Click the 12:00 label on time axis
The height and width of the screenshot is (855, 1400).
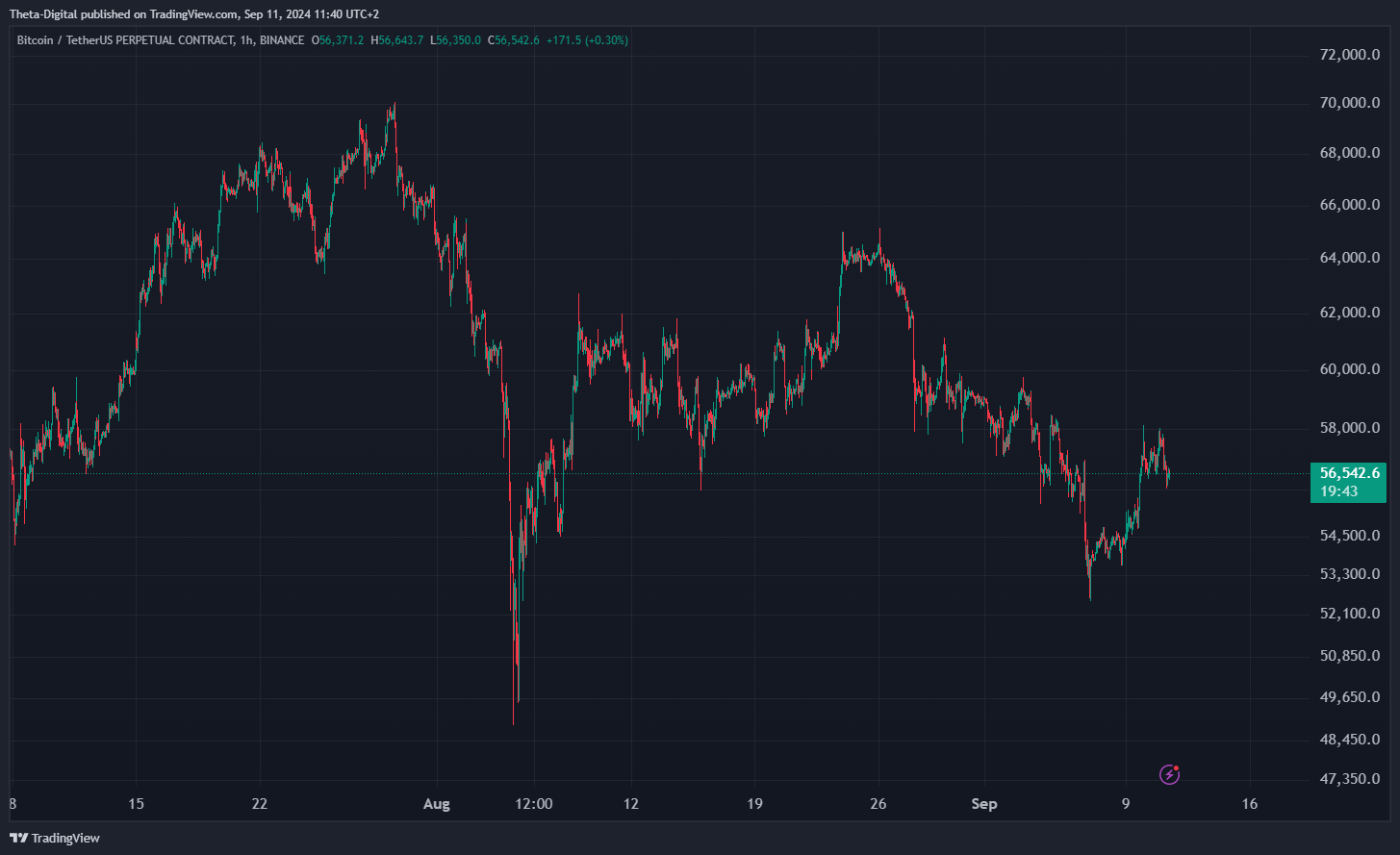534,804
